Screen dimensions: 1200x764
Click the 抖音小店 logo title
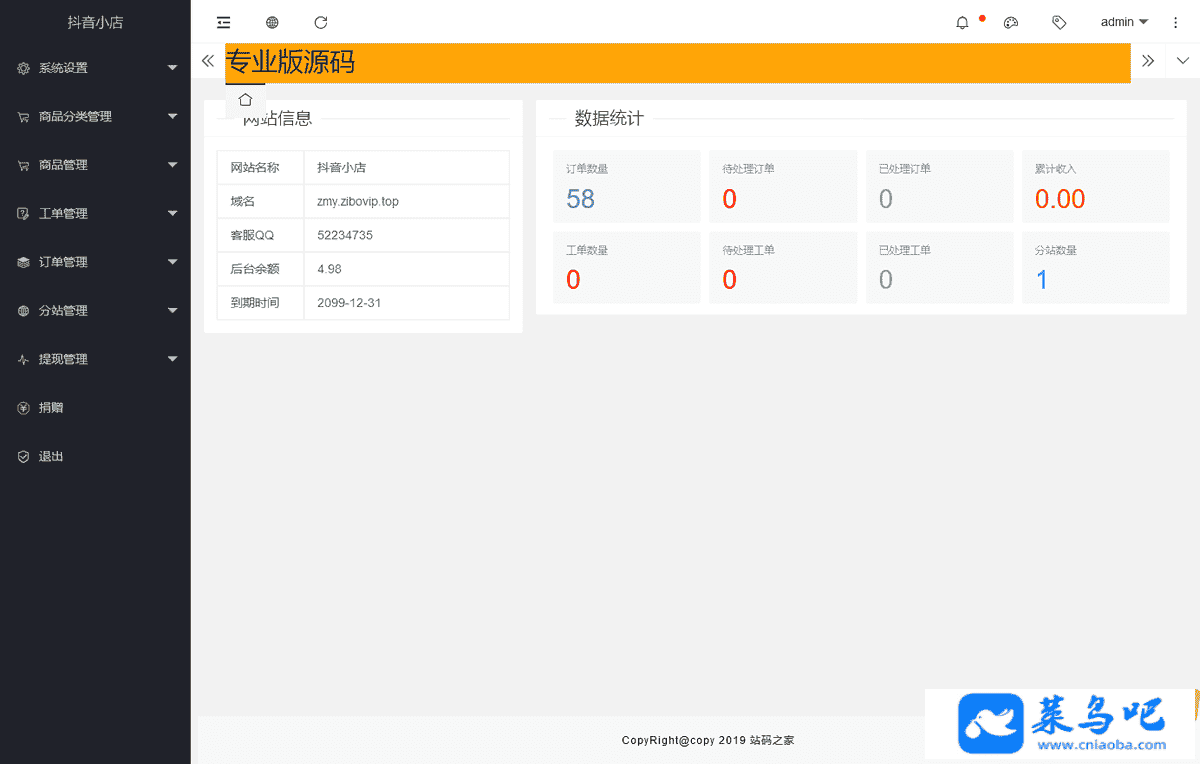click(95, 22)
